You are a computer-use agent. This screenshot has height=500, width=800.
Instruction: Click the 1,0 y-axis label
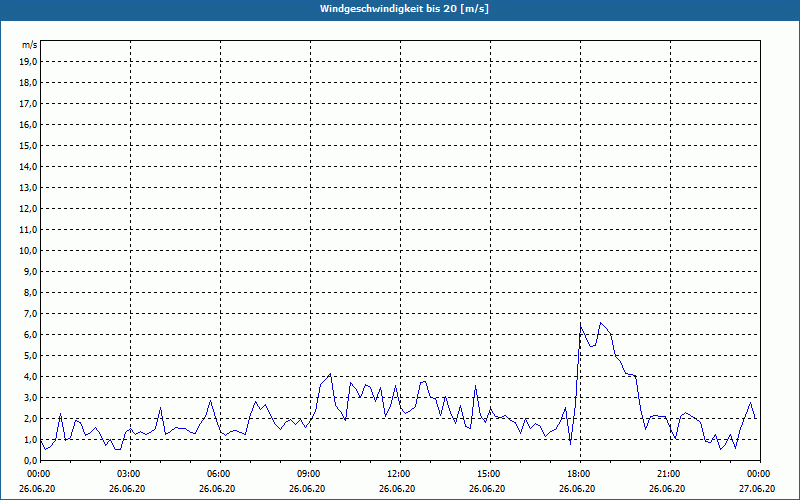(30, 439)
